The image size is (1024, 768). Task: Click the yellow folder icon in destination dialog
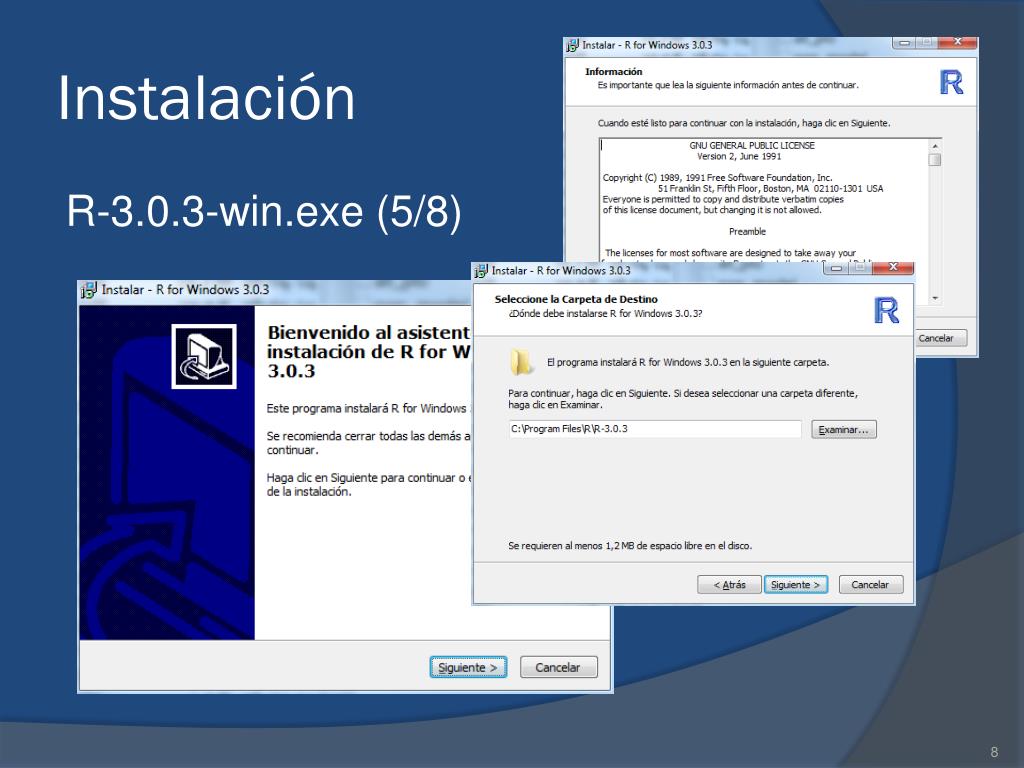coord(520,362)
